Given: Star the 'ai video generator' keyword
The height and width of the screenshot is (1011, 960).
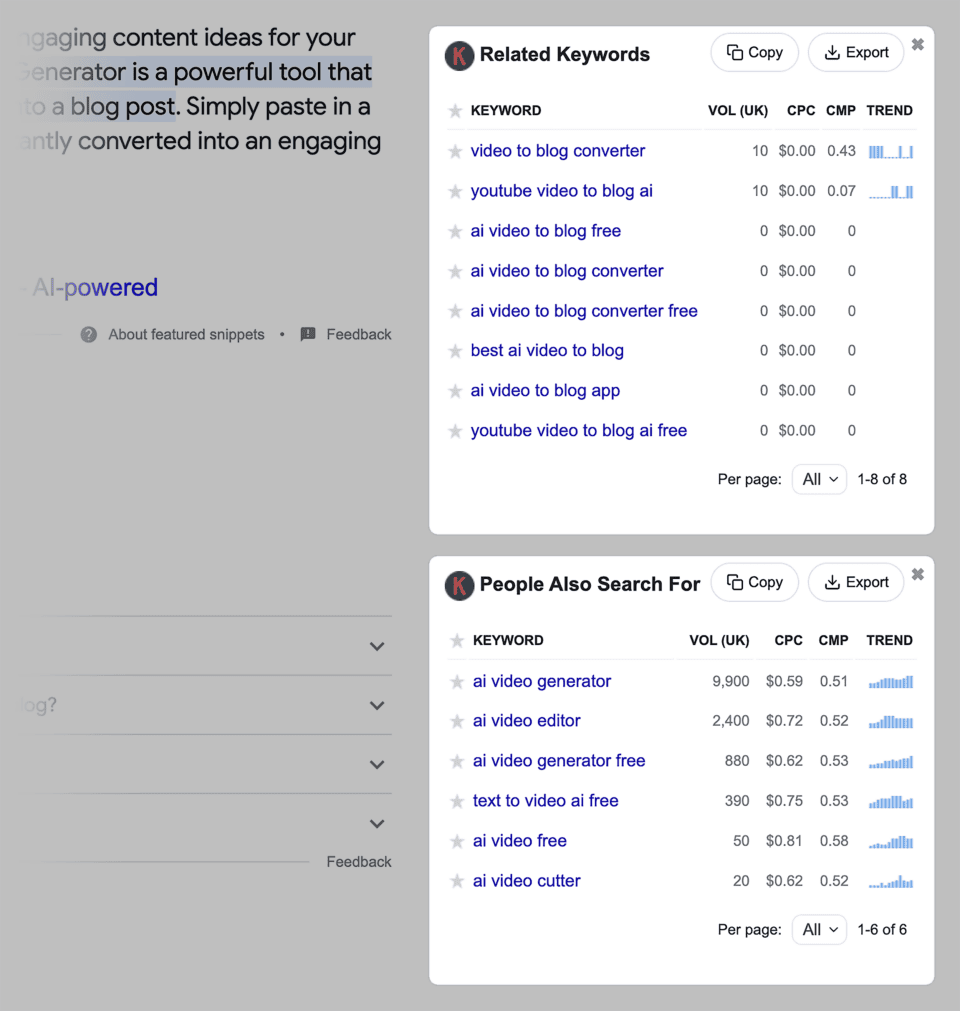Looking at the screenshot, I should [457, 682].
